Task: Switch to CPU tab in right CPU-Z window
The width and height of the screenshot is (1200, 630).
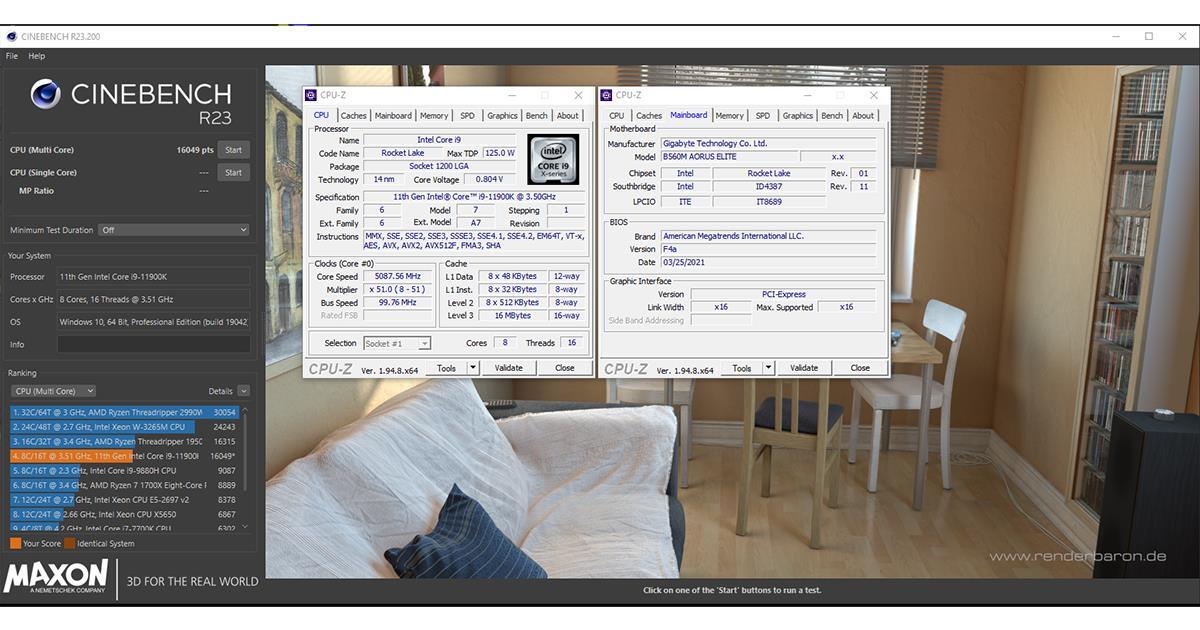Action: tap(617, 116)
